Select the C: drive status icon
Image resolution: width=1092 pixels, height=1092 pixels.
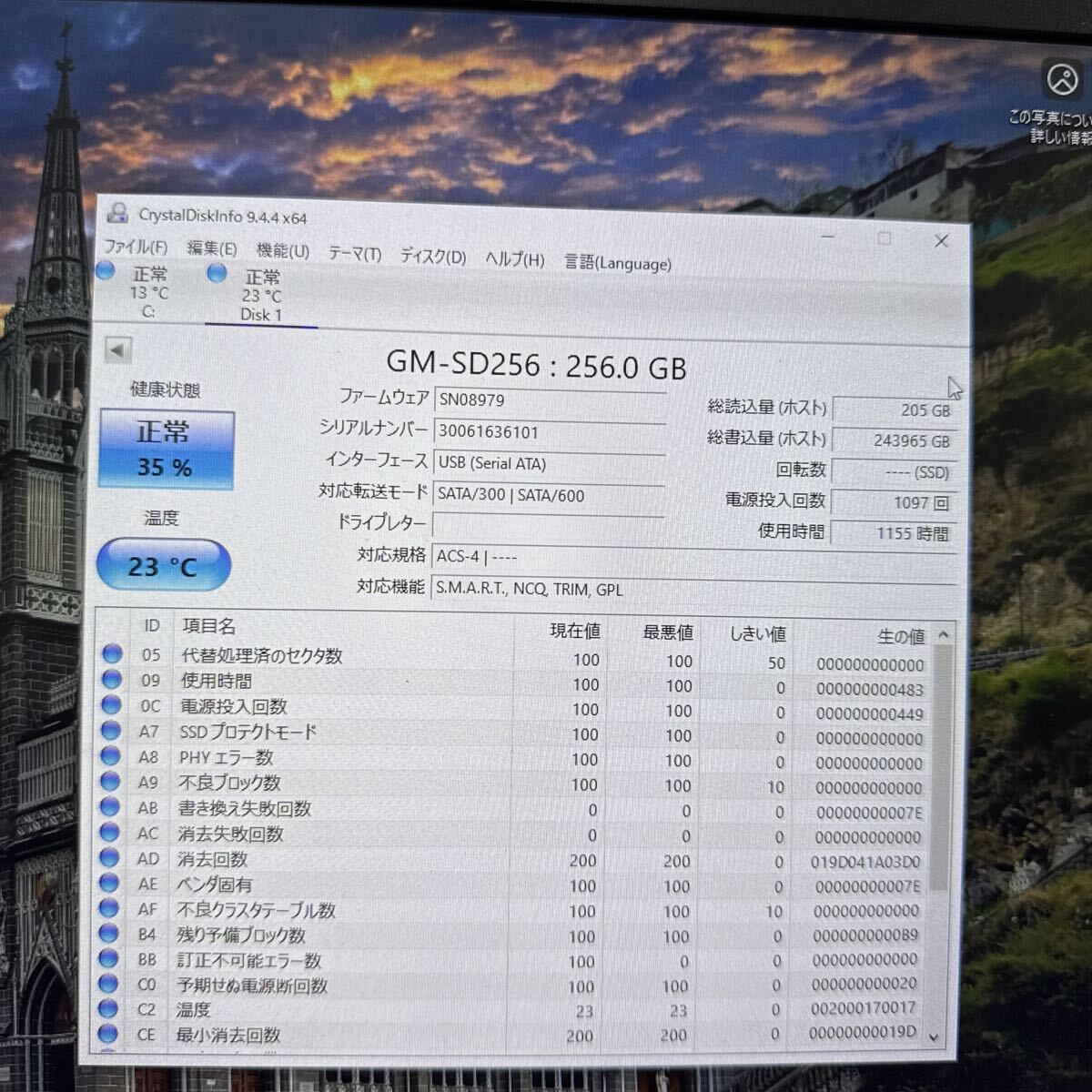105,270
